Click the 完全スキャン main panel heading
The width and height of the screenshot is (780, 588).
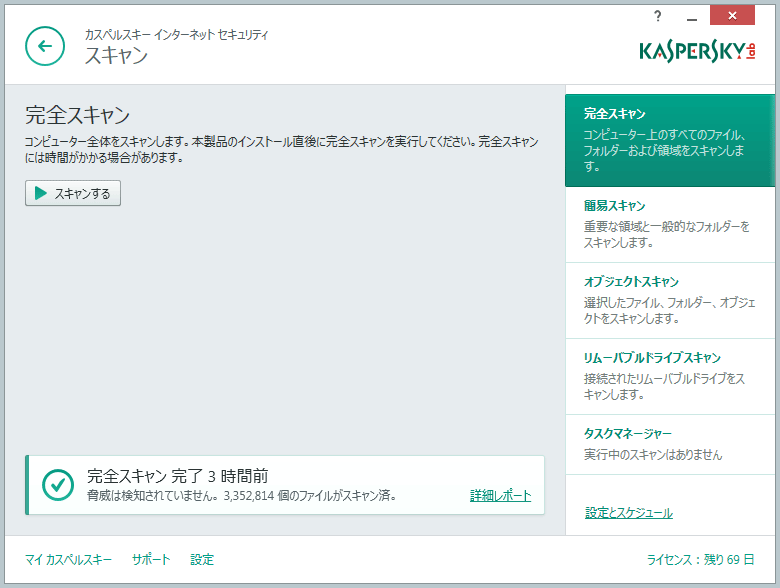(x=78, y=115)
